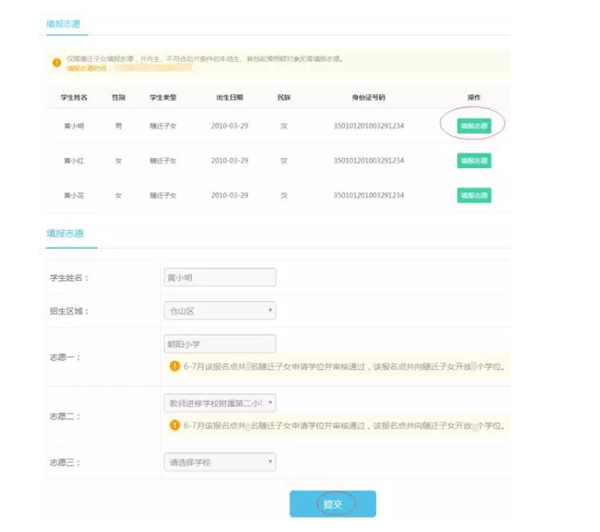Open the 志愿二 school dropdown

click(x=220, y=403)
